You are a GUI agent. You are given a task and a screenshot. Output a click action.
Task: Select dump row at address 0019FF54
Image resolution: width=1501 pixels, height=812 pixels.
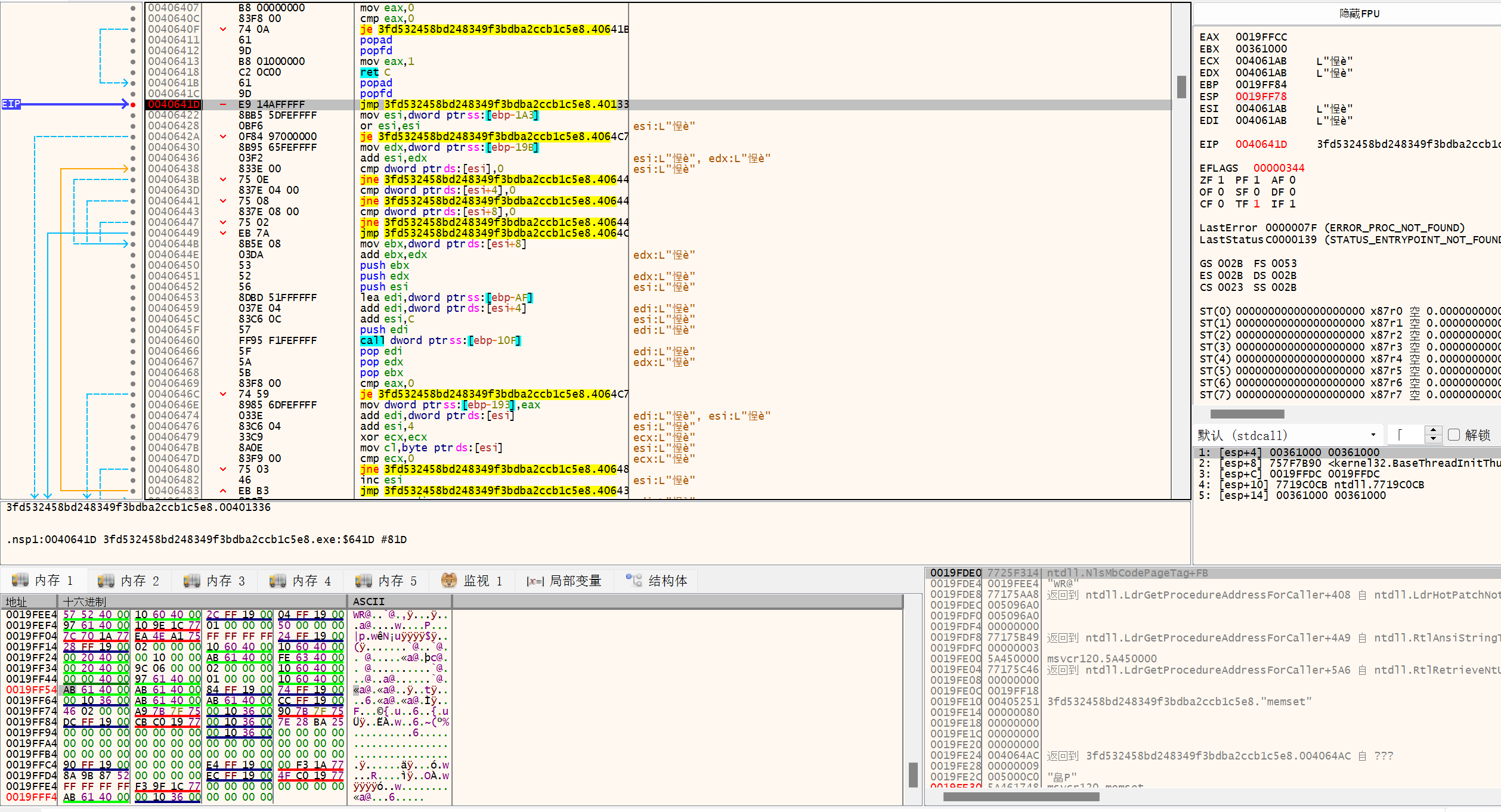pyautogui.click(x=227, y=690)
